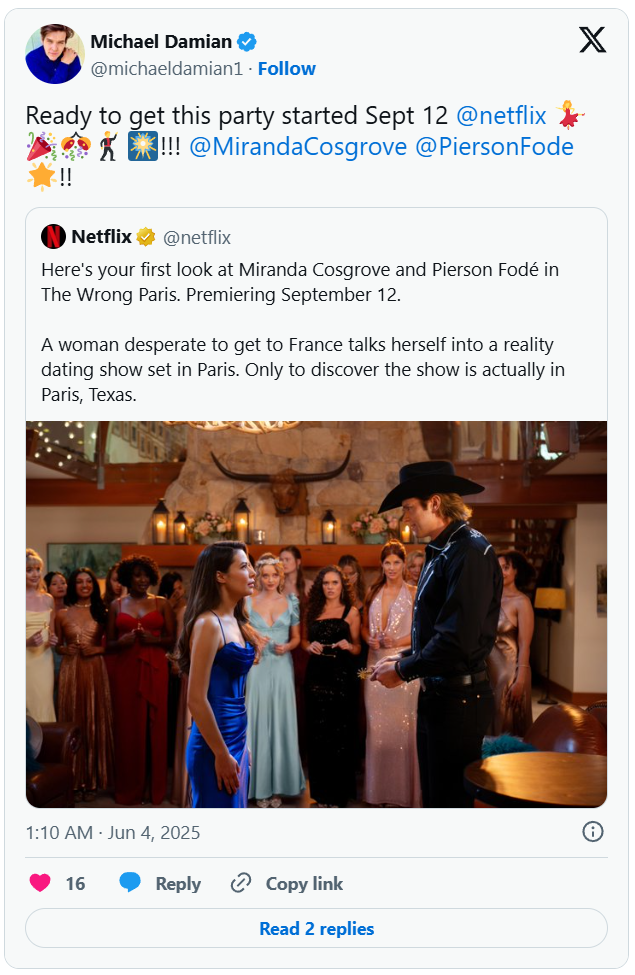
Task: Open the tweet info icon
Action: coord(592,832)
